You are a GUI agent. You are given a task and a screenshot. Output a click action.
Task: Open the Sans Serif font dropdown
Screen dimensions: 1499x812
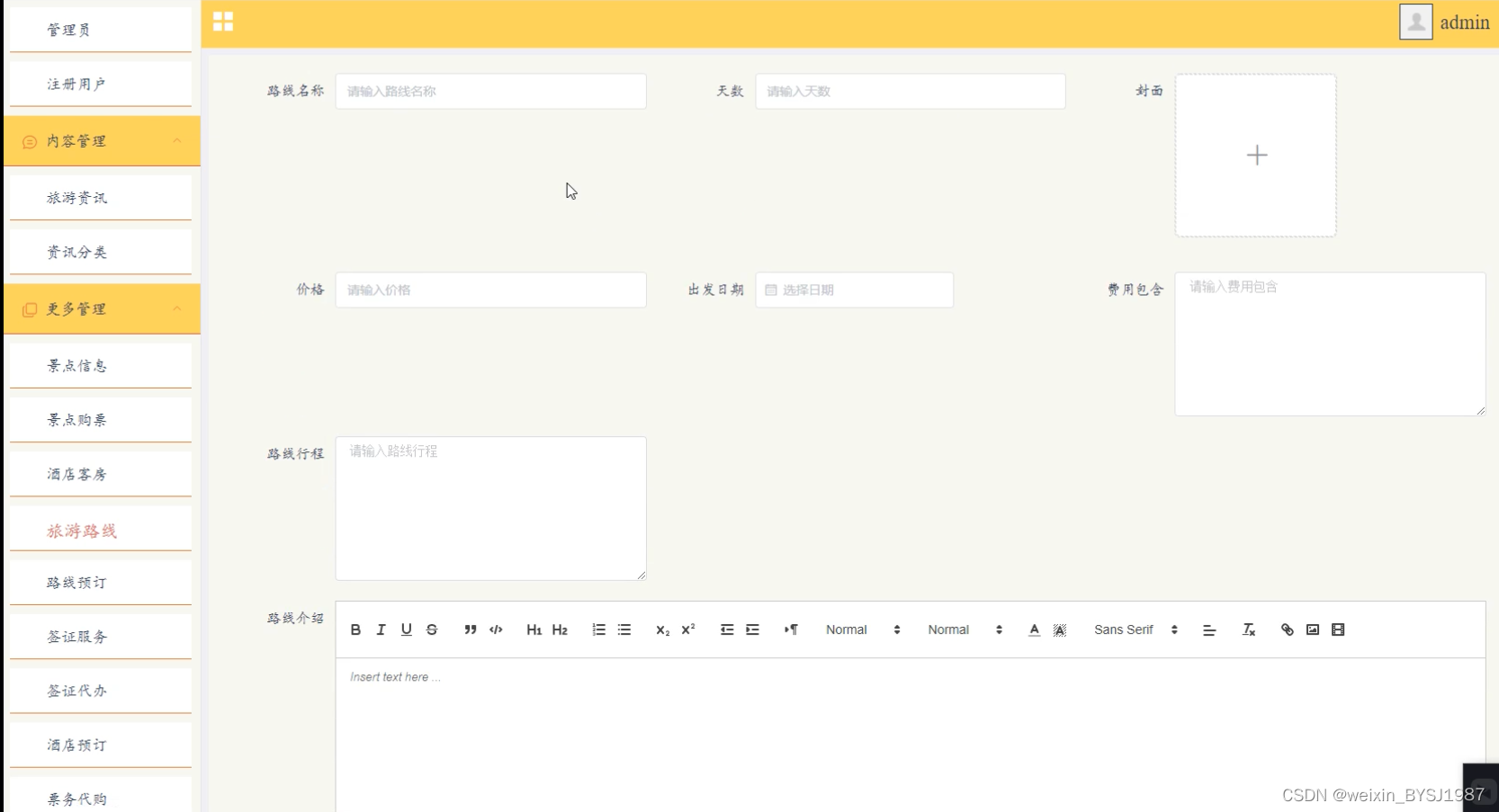coord(1135,629)
